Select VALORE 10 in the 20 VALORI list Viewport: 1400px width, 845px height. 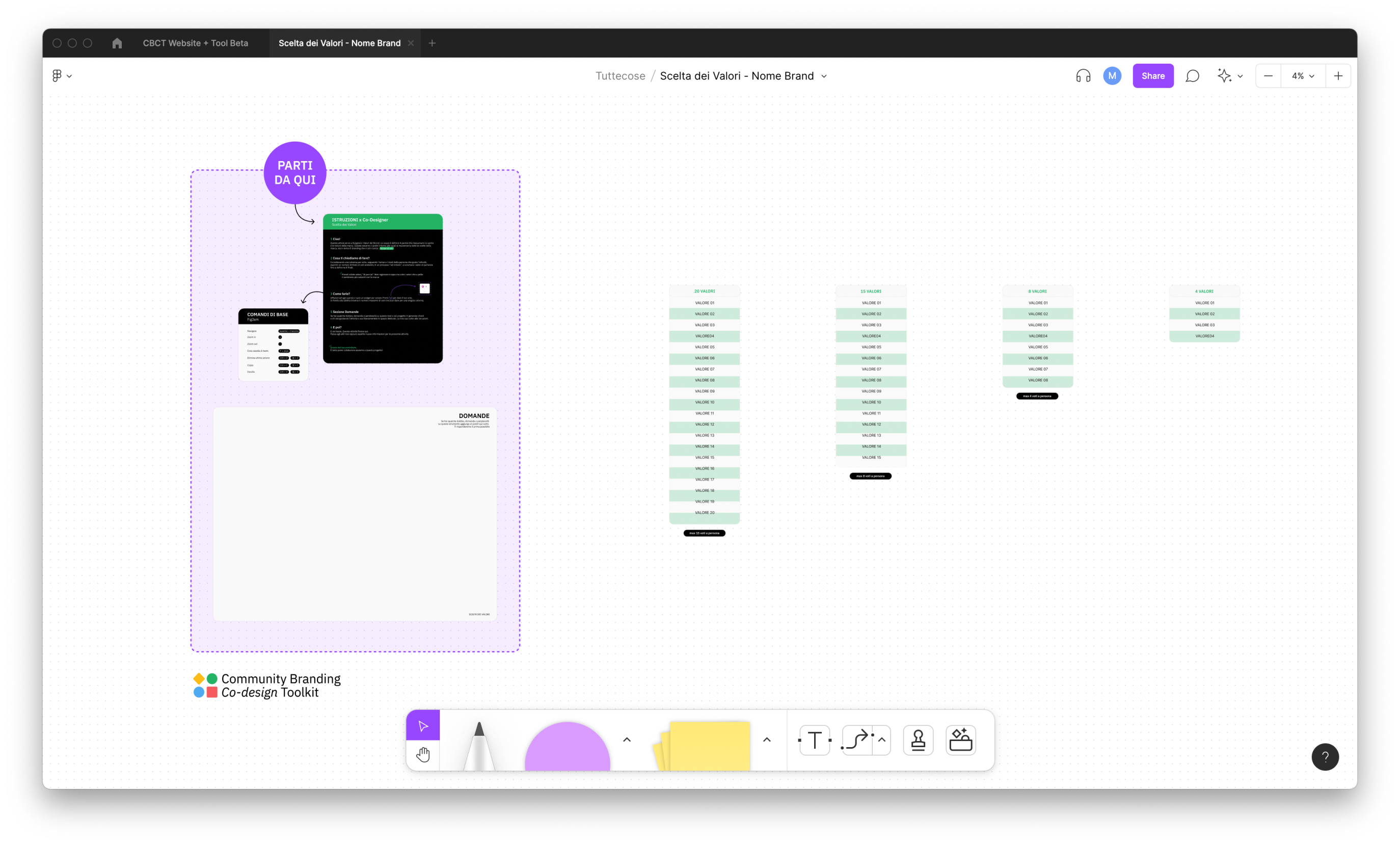pyautogui.click(x=705, y=402)
